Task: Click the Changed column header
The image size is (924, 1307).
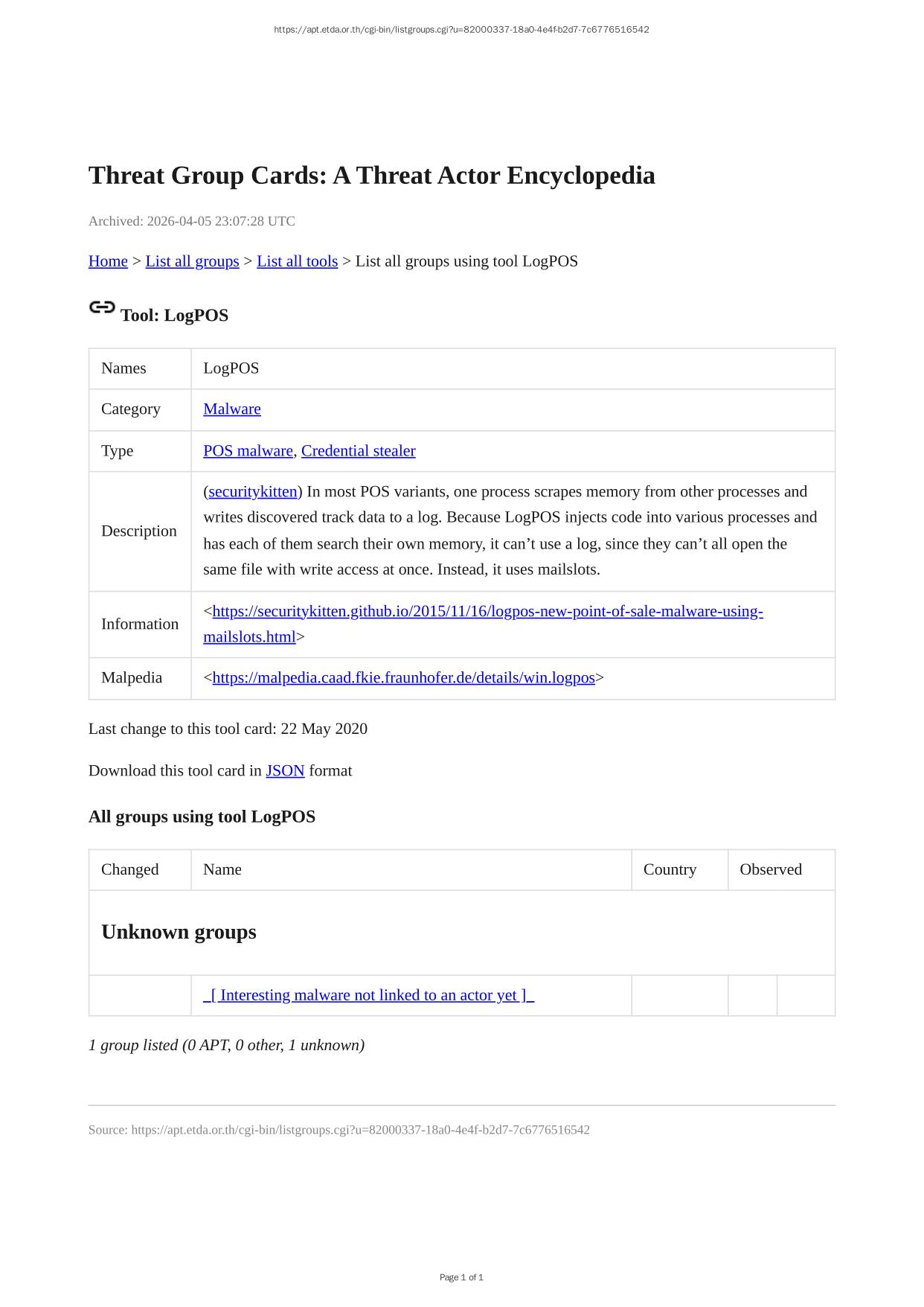Action: 130,870
